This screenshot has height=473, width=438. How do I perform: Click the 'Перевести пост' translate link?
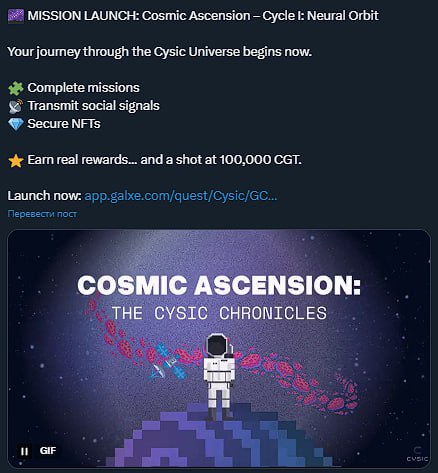tap(42, 214)
